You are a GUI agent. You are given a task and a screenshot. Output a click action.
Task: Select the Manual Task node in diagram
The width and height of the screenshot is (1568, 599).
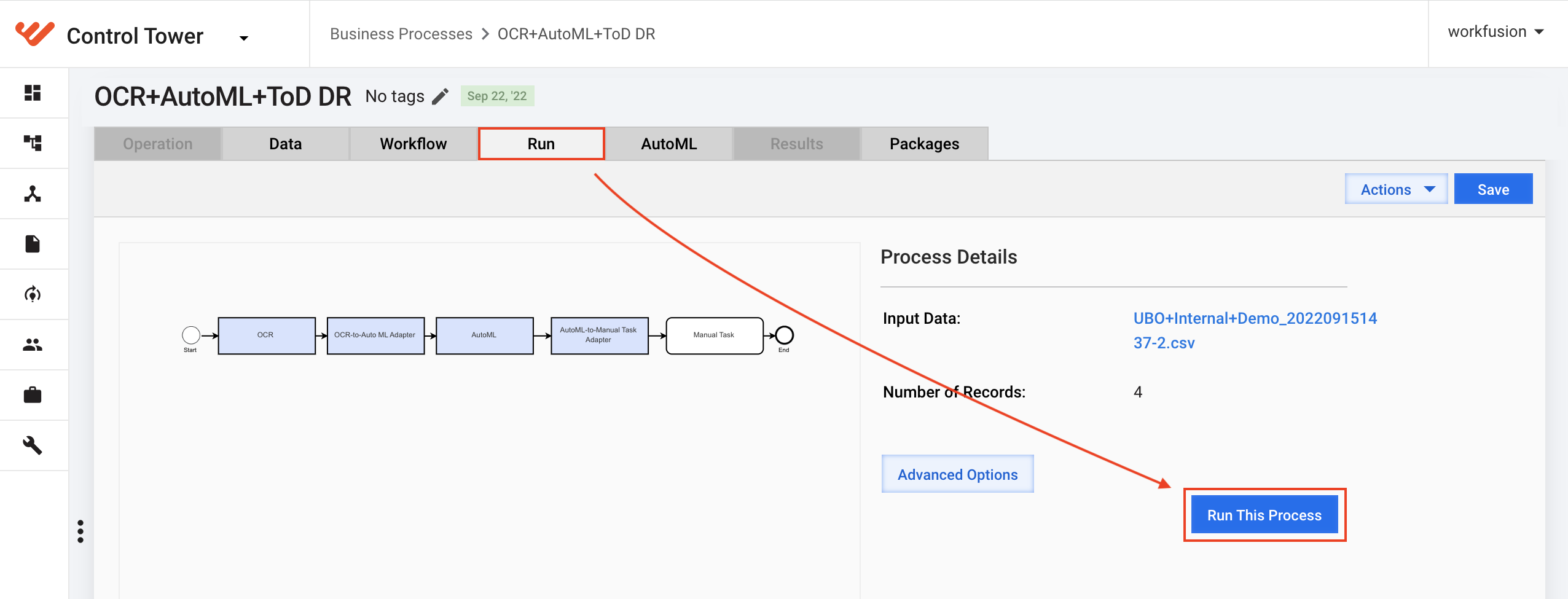pyautogui.click(x=715, y=335)
